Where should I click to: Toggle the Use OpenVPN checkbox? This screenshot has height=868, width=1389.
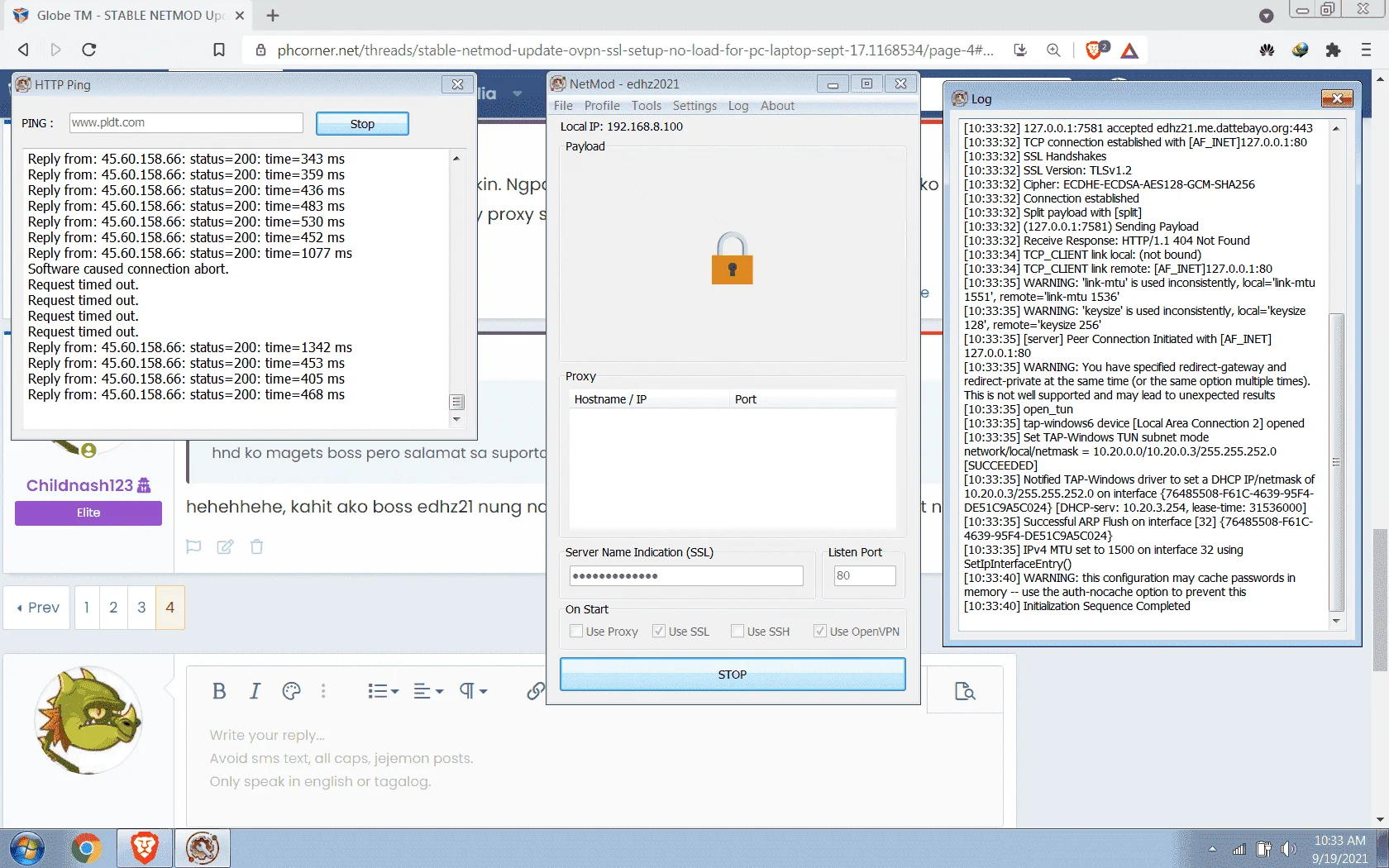(x=820, y=632)
